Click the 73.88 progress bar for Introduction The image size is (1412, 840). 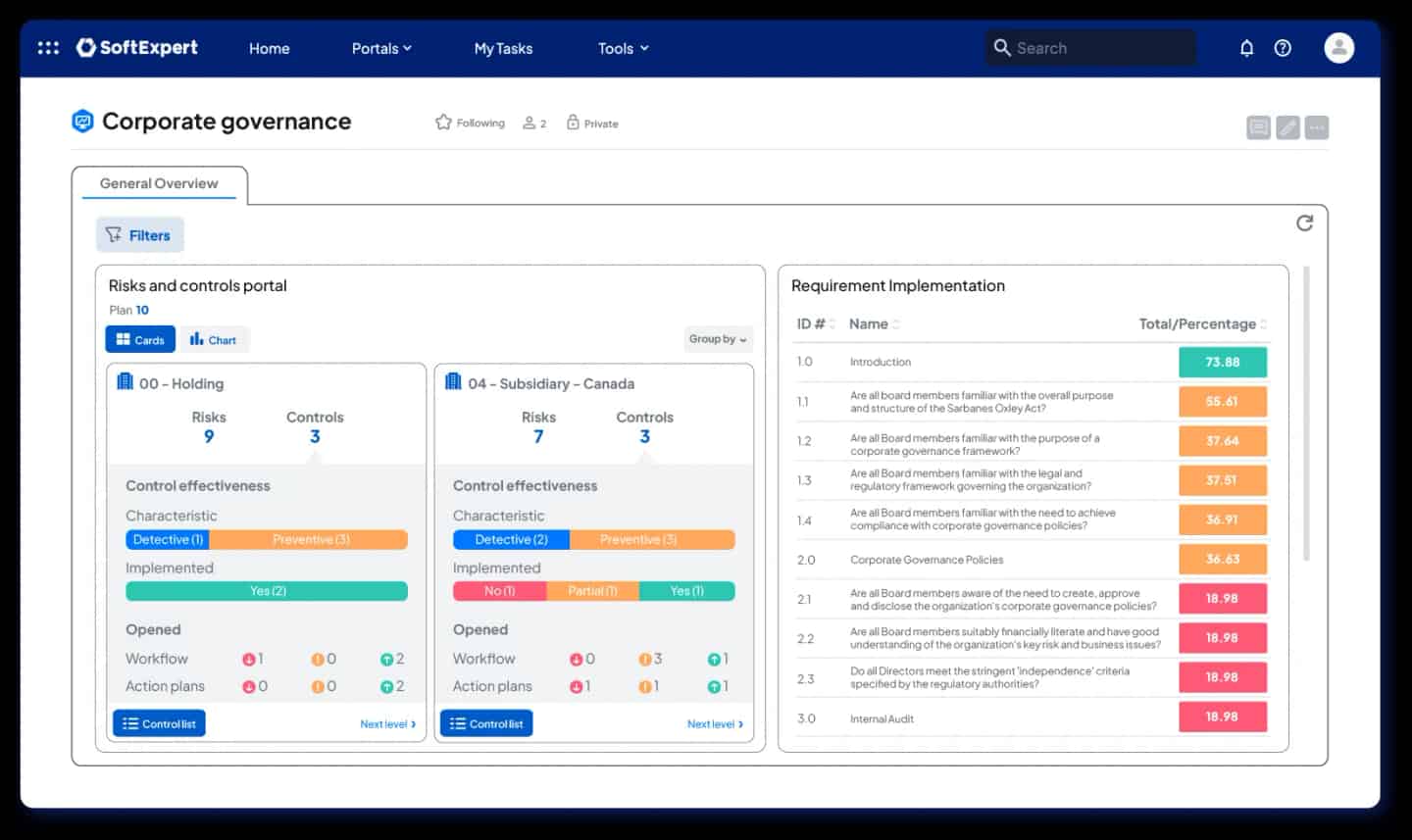(x=1222, y=362)
